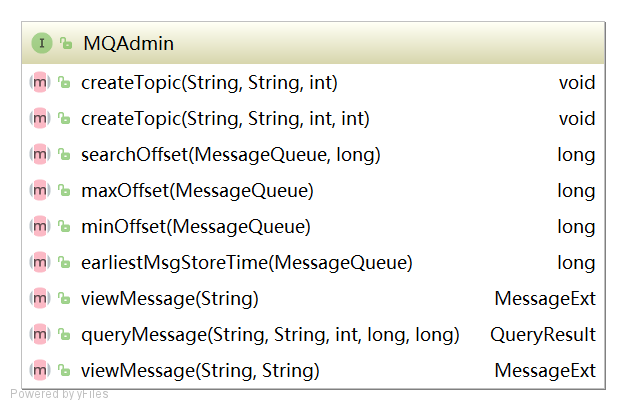Click lock icon beside viewMessage(String, String)

64,370
